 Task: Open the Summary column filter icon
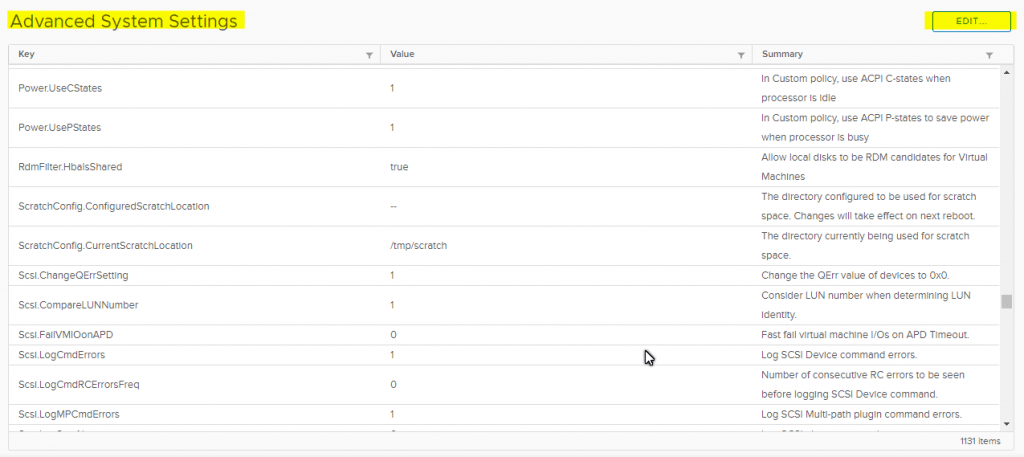[x=989, y=55]
